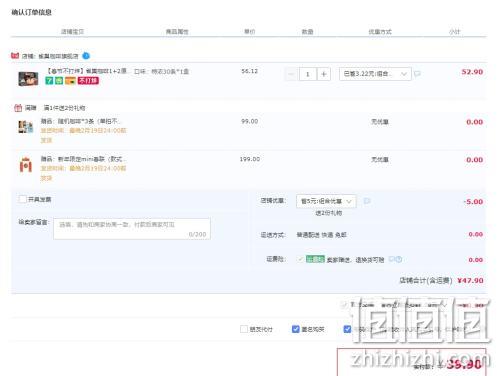Open the '【春节不打烊】' product title link

86,71
